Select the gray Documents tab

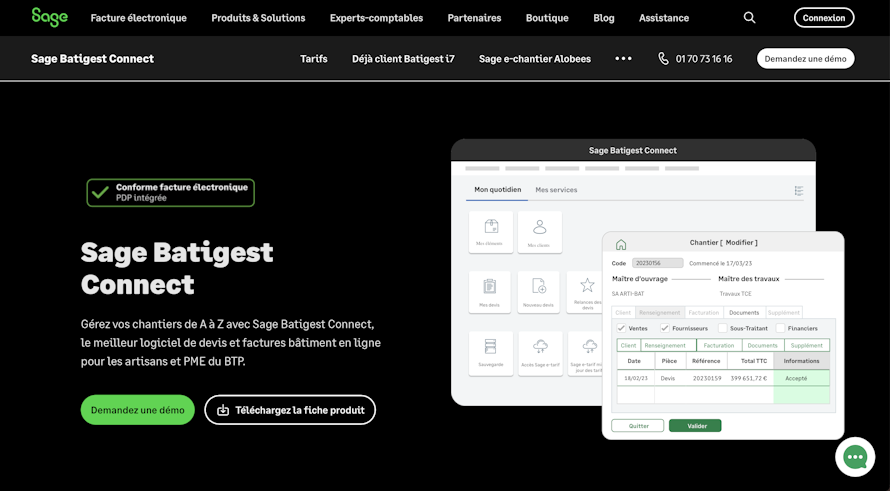744,313
